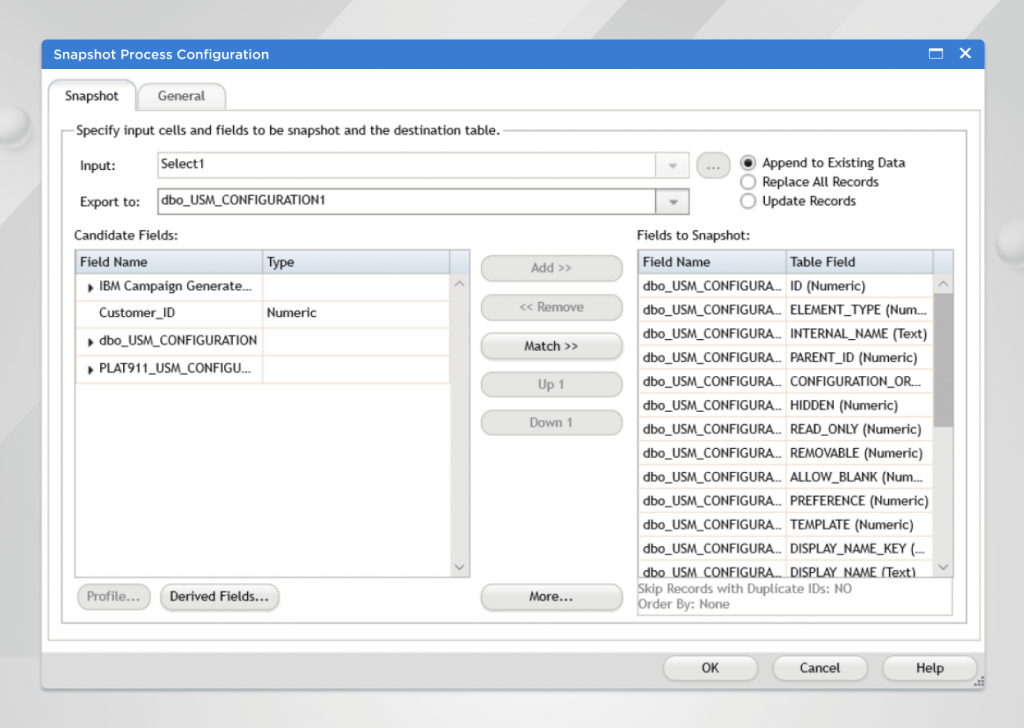This screenshot has width=1024, height=728.
Task: Click the ellipsis browse button beside Input
Action: (712, 166)
